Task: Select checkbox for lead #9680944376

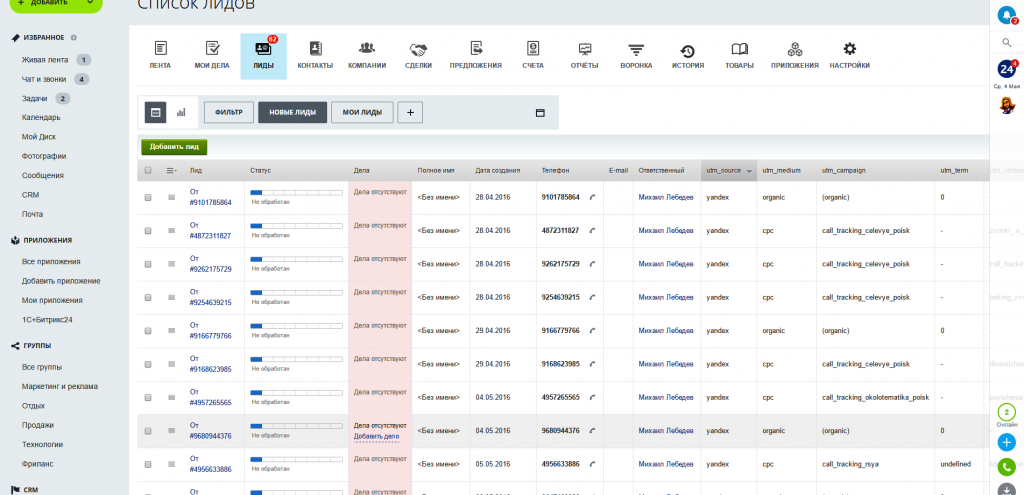Action: point(148,431)
